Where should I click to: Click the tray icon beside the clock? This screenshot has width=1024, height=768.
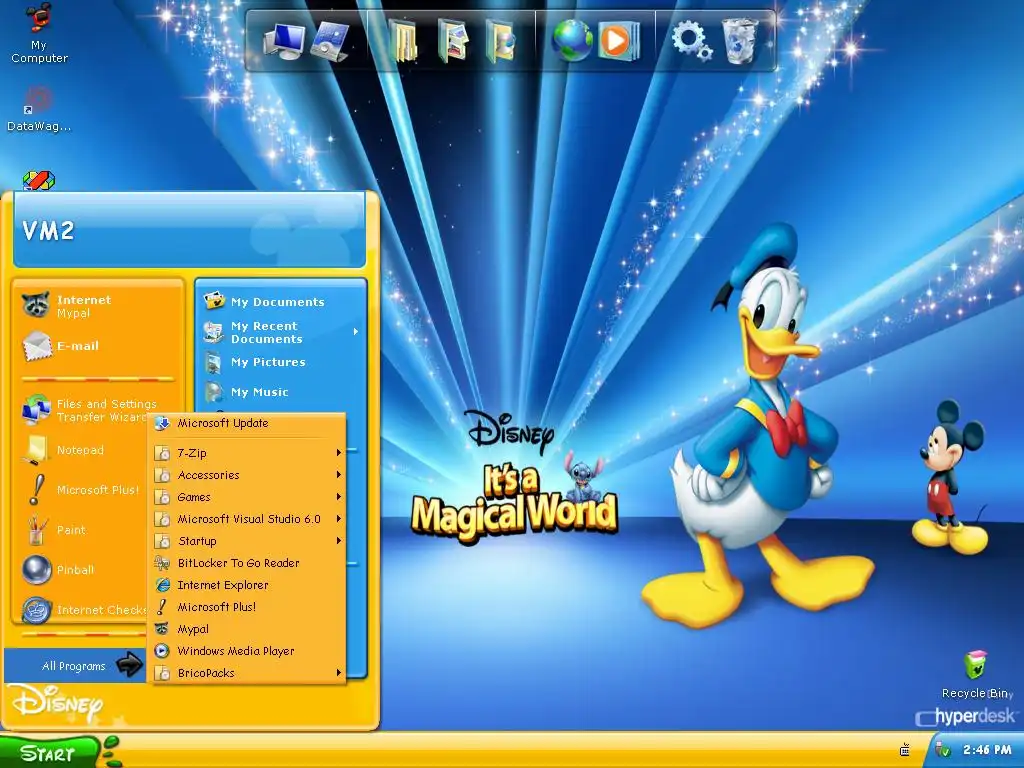942,750
